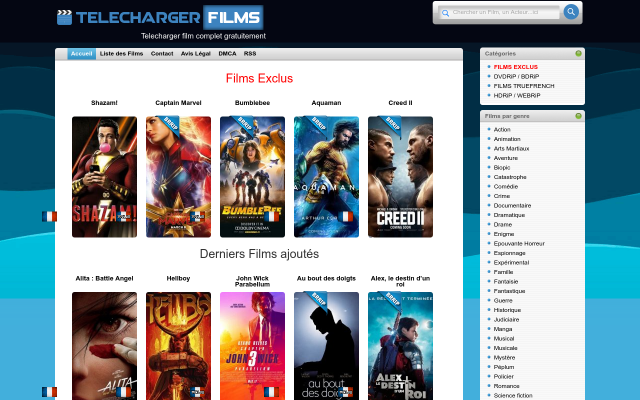Open the RSS feed link
This screenshot has height=400, width=640.
tap(250, 54)
